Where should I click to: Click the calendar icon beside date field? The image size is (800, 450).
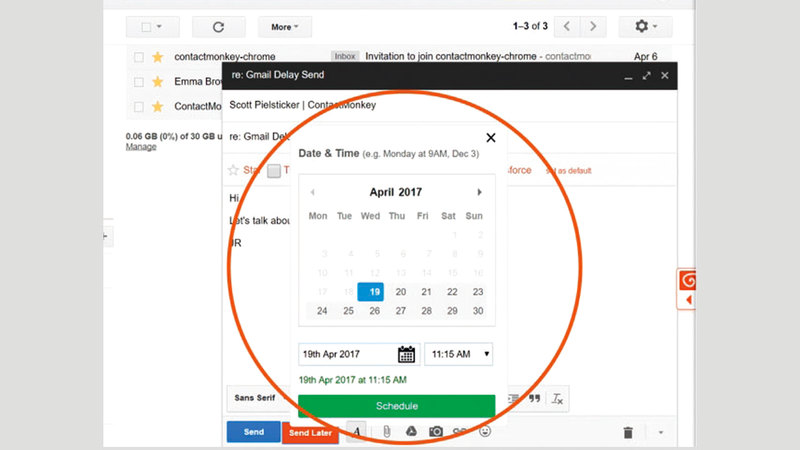pyautogui.click(x=407, y=354)
